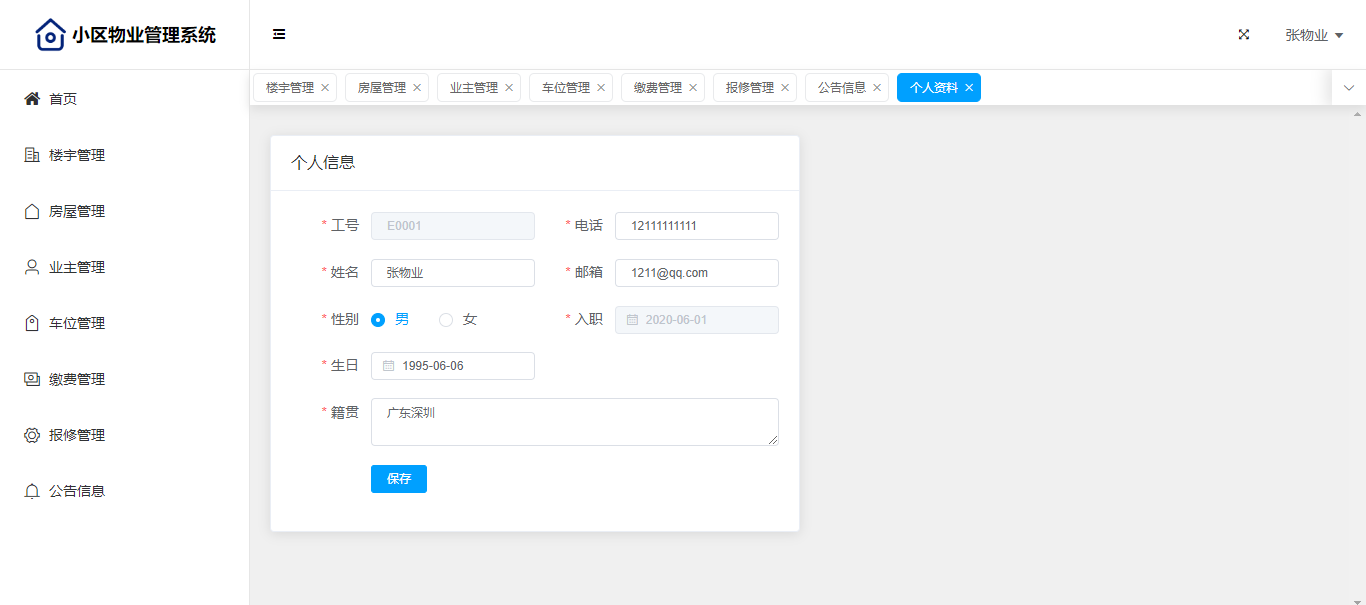Click the house icon for 房屋管理
The width and height of the screenshot is (1366, 605).
[x=32, y=211]
